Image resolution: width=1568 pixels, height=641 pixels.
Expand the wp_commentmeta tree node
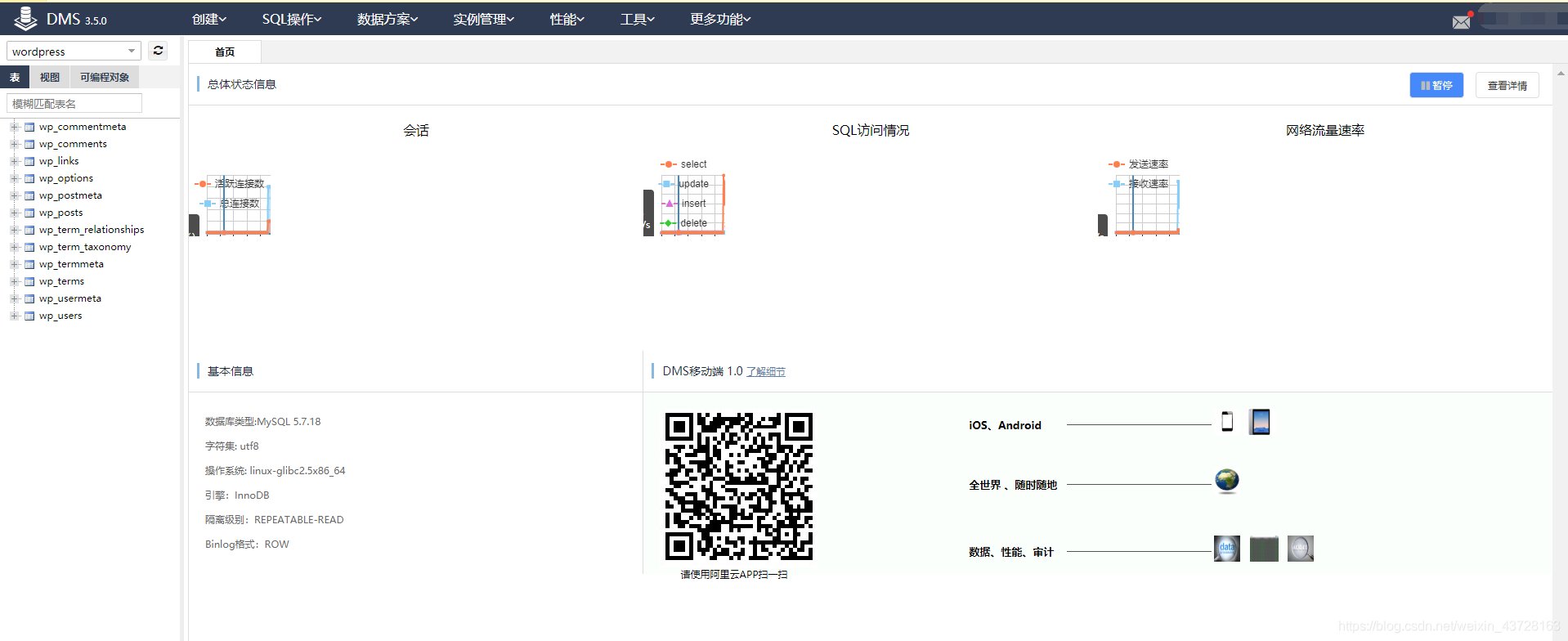14,127
